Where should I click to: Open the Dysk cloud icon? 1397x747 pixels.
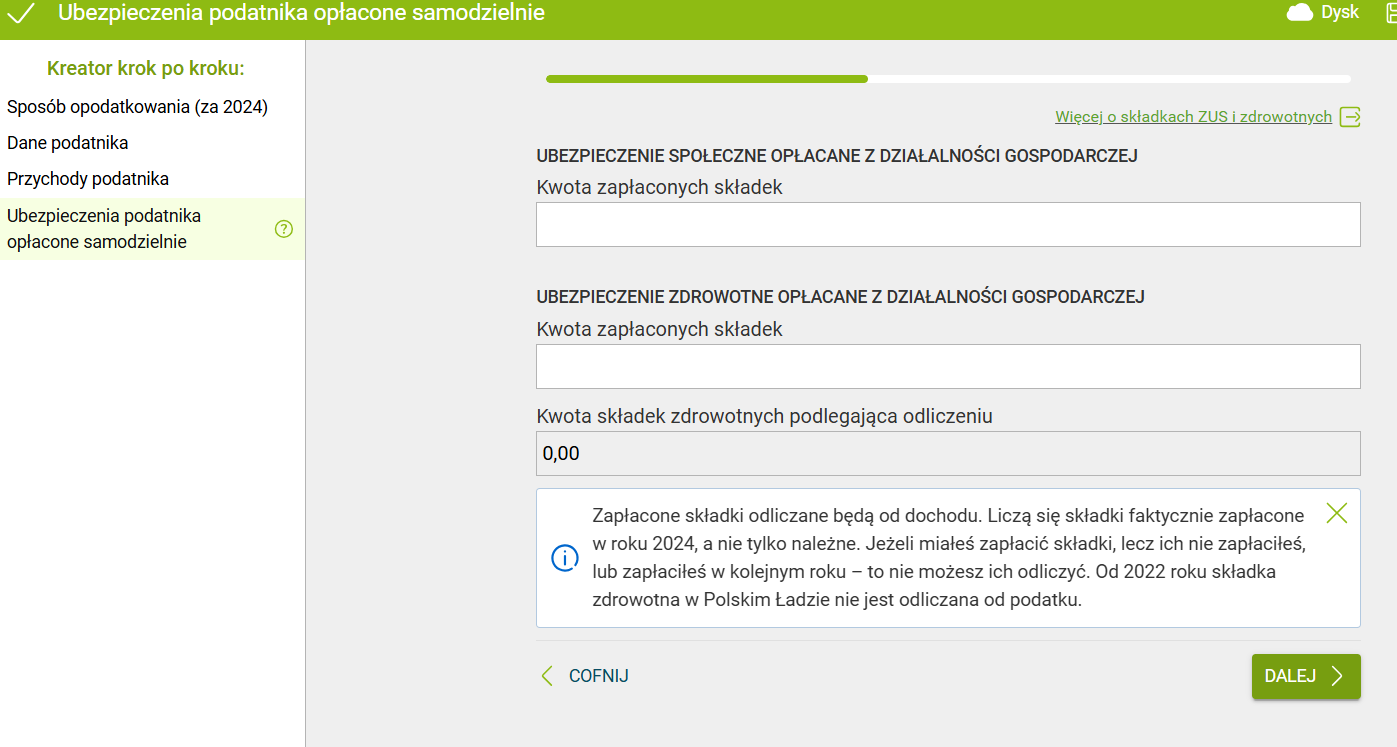point(1299,13)
